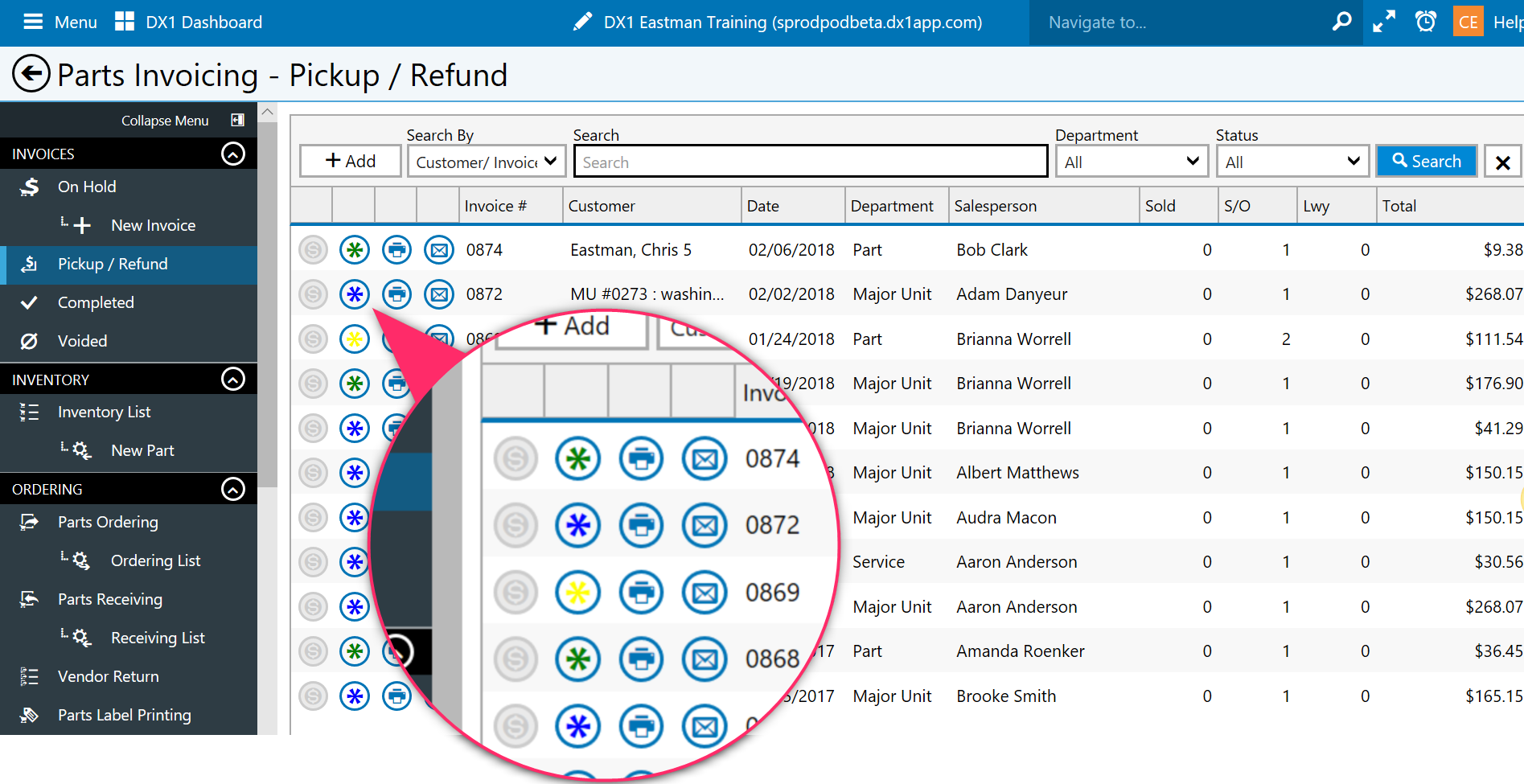
Task: Click the blue asterisk icon on the $41.29 row
Action: pos(355,429)
